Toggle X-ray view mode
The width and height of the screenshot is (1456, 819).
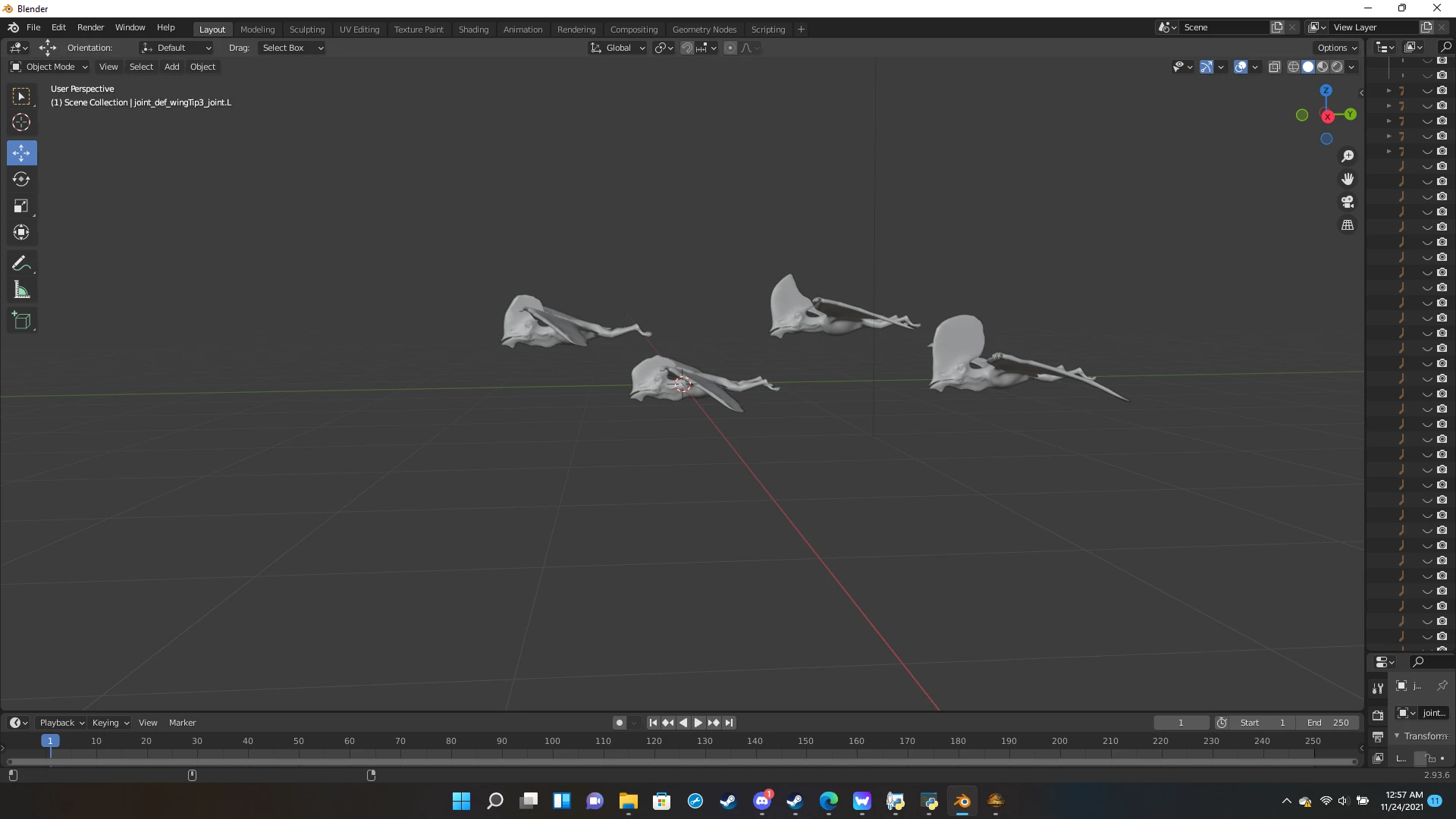[x=1275, y=67]
